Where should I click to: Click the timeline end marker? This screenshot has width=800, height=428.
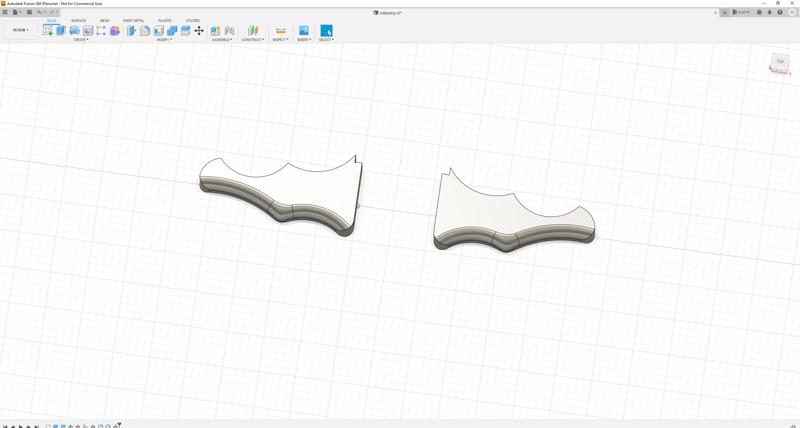click(x=119, y=424)
